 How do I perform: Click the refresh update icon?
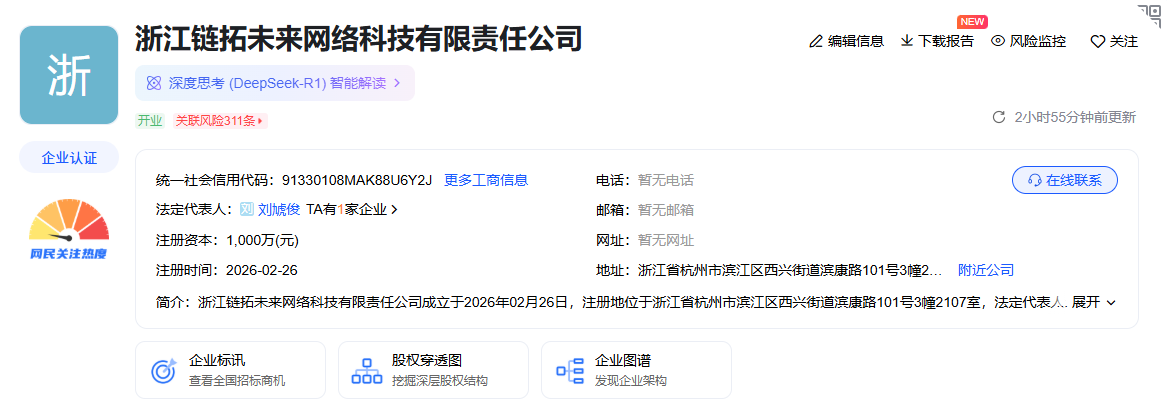point(998,117)
